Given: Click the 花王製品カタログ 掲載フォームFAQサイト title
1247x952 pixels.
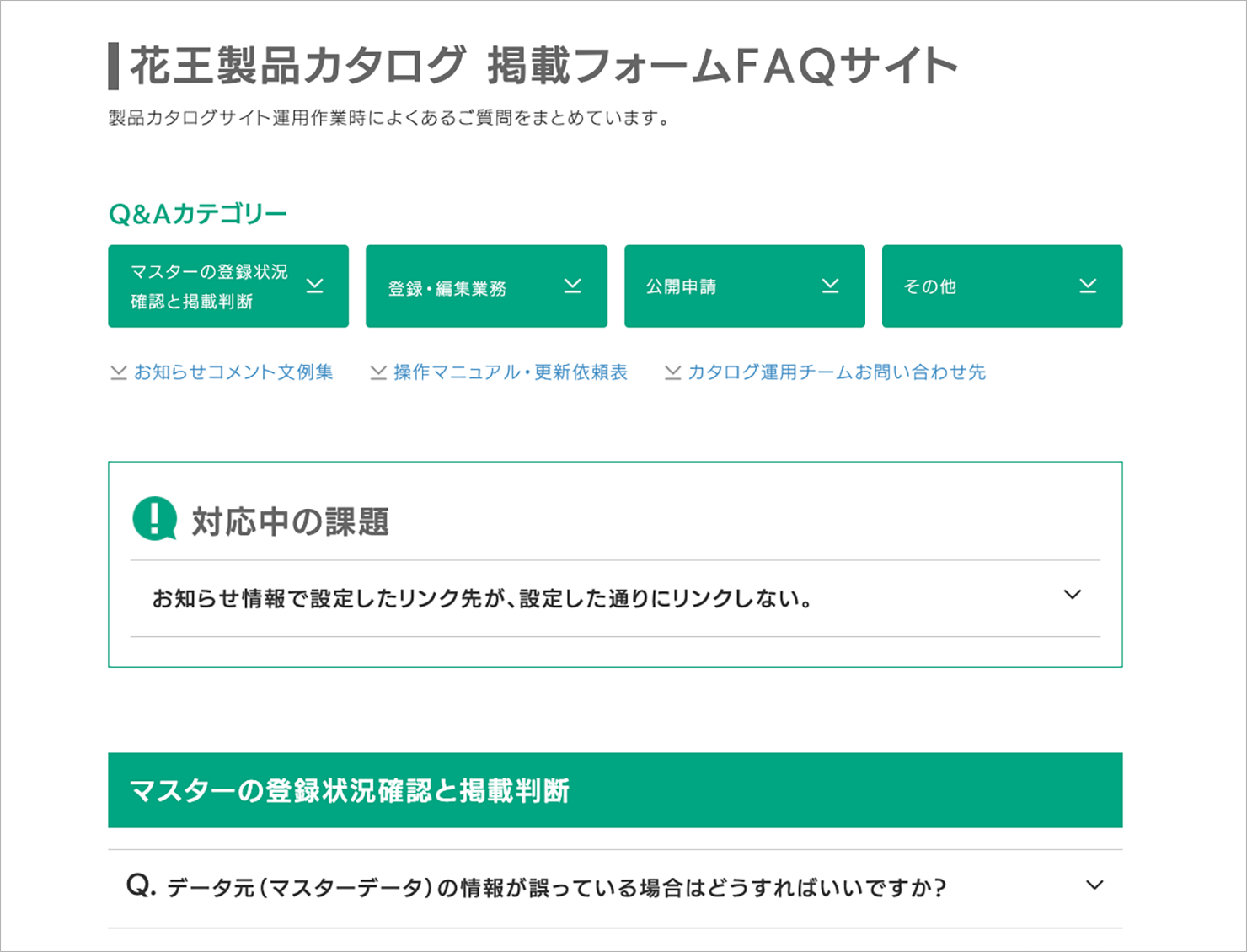Looking at the screenshot, I should click(x=543, y=66).
